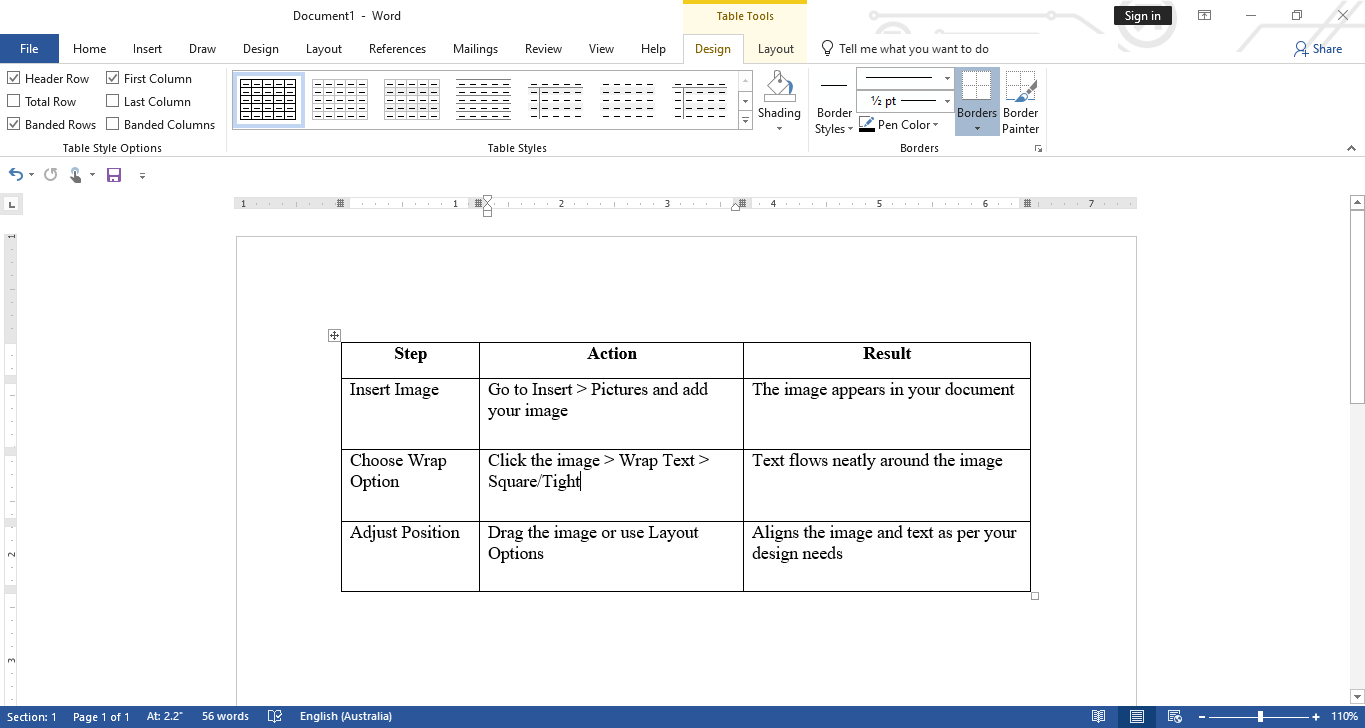Expand the Table Styles gallery with More arrow
This screenshot has height=728, width=1365.
coord(745,120)
